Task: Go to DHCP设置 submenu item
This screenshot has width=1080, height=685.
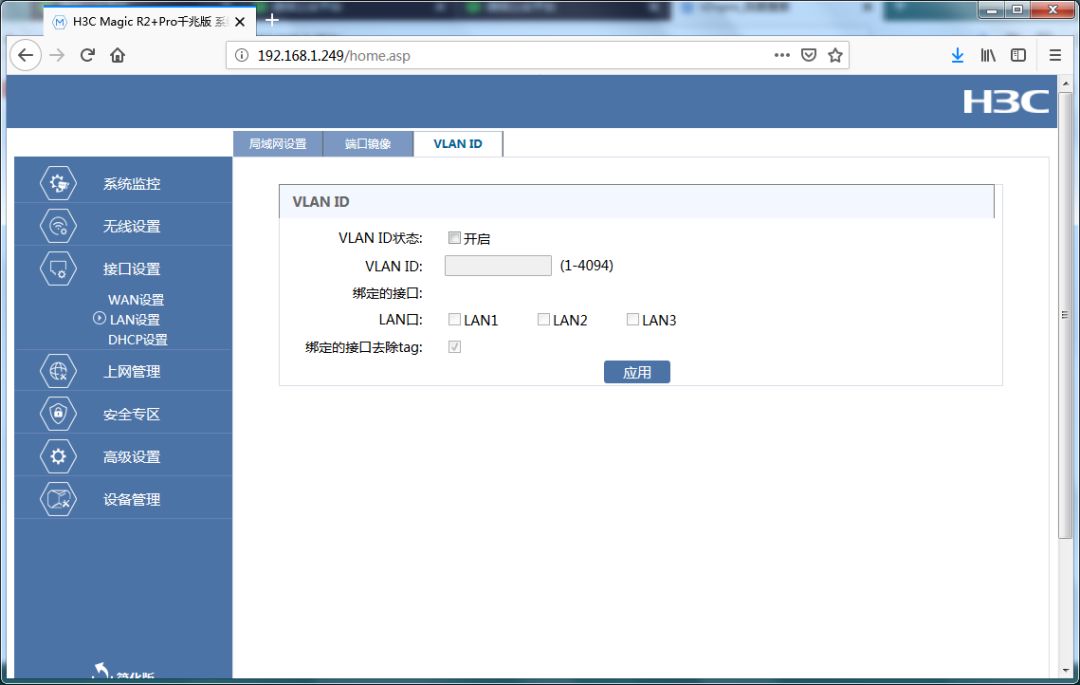Action: click(138, 339)
